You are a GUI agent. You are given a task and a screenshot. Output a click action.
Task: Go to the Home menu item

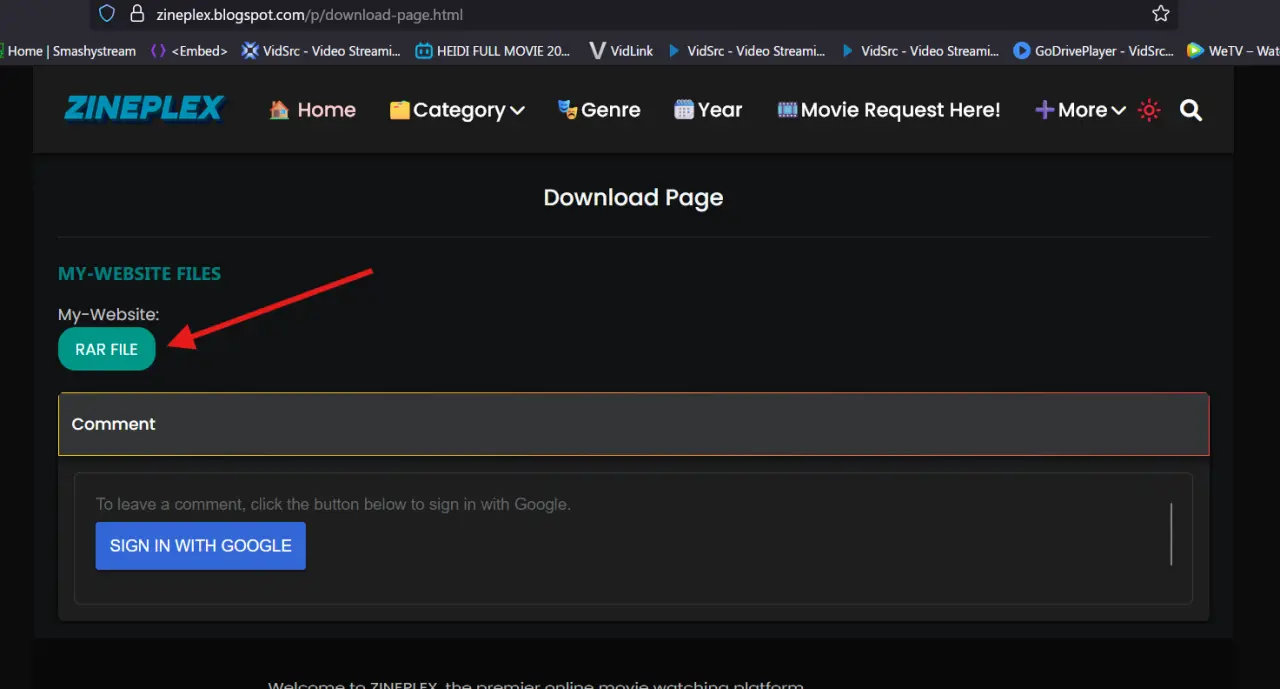[x=313, y=110]
